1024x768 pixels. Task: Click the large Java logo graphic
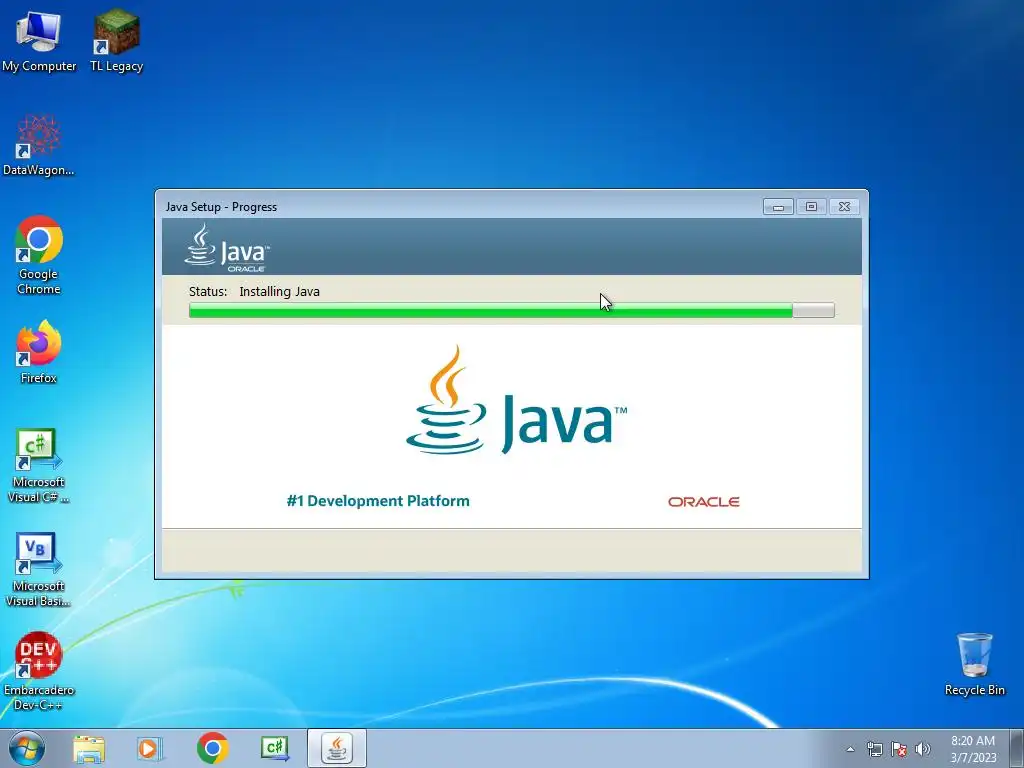(516, 400)
